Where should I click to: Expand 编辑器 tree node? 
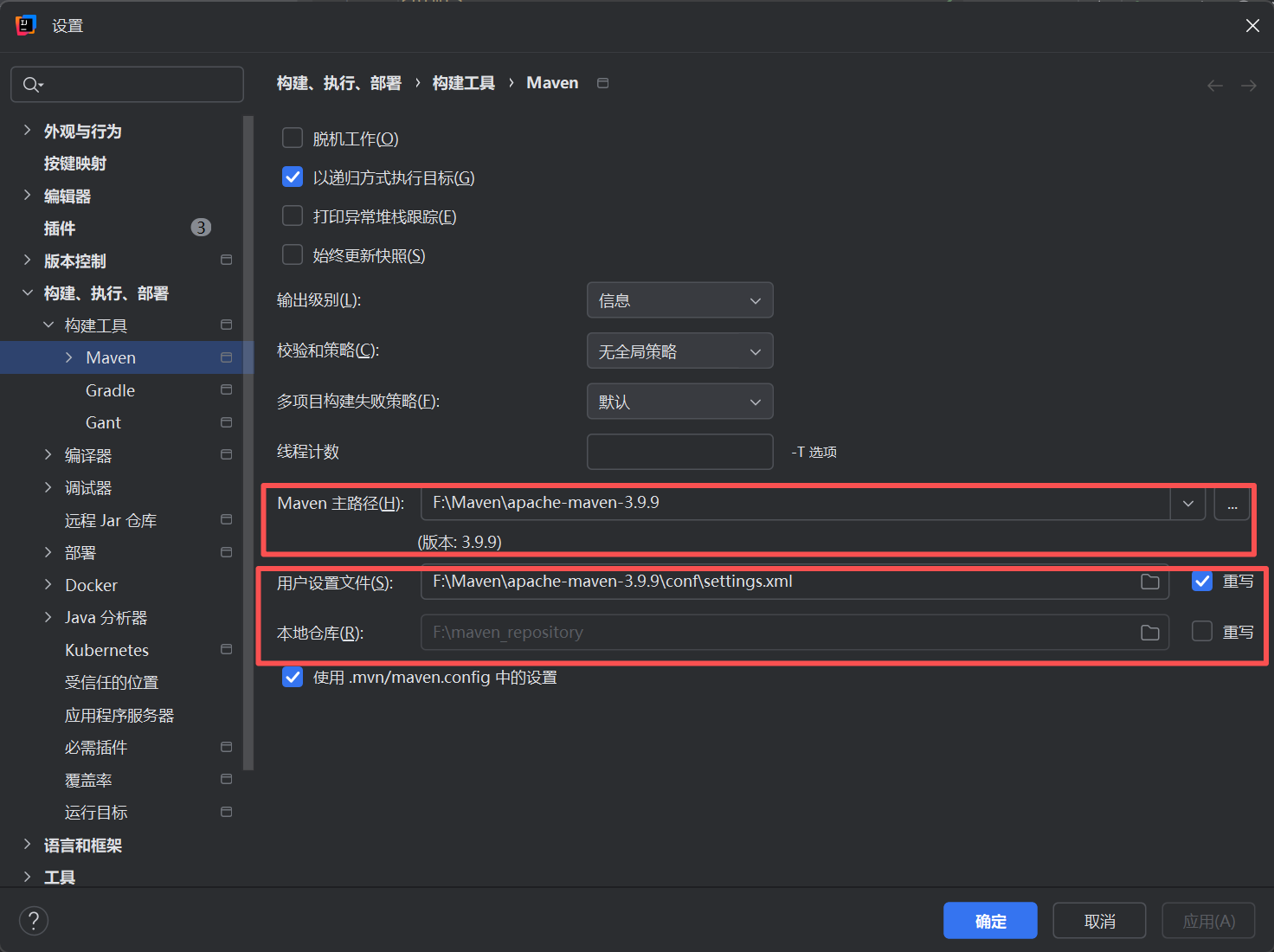click(27, 196)
